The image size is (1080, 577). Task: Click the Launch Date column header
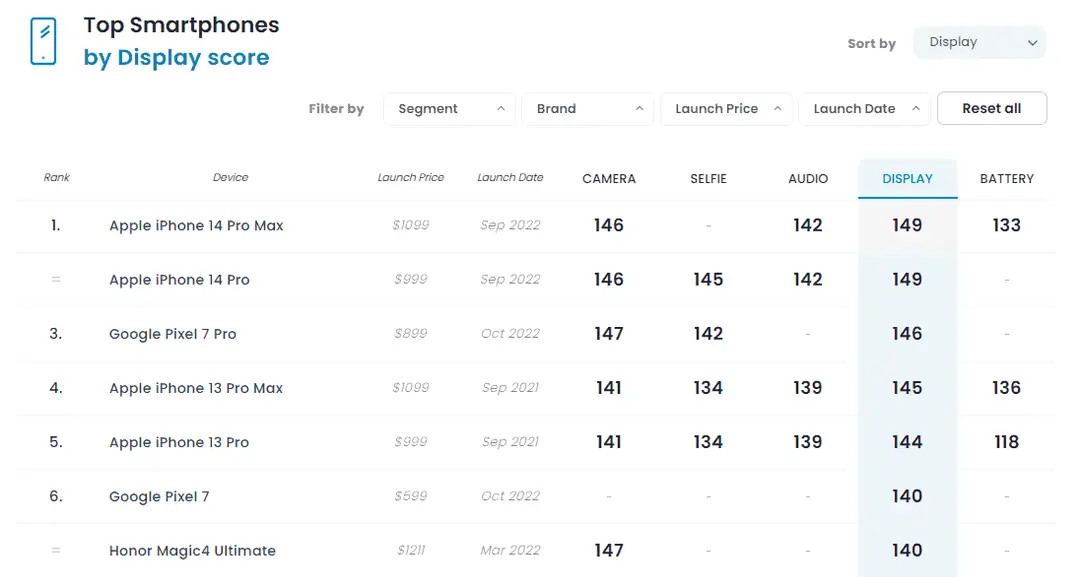pyautogui.click(x=510, y=178)
